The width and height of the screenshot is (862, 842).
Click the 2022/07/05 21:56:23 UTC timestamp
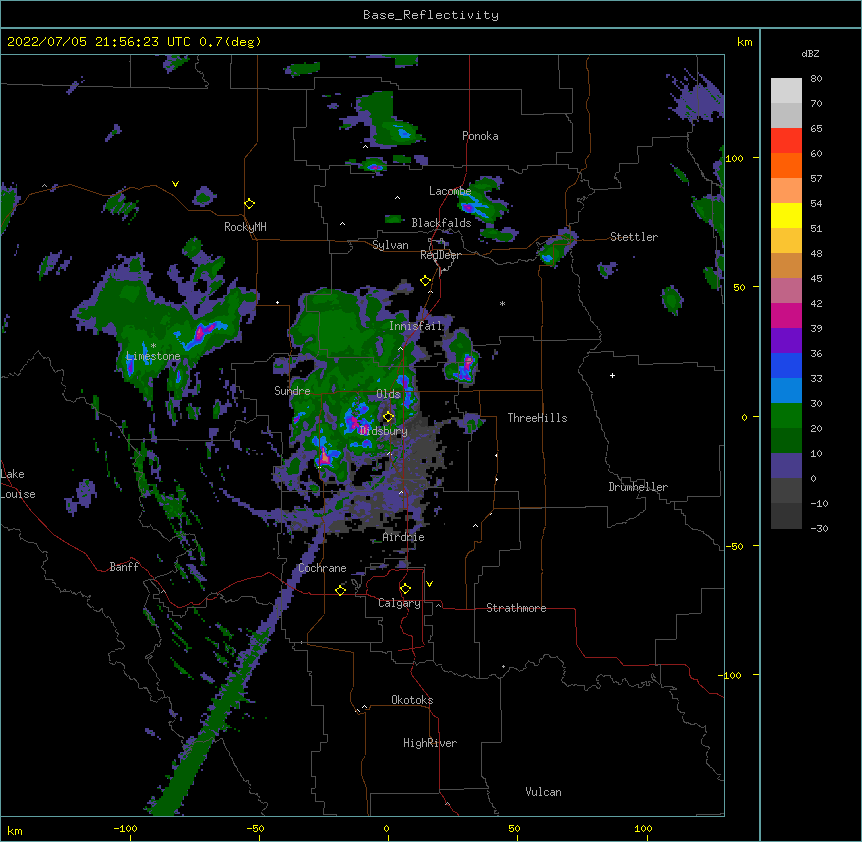(98, 42)
